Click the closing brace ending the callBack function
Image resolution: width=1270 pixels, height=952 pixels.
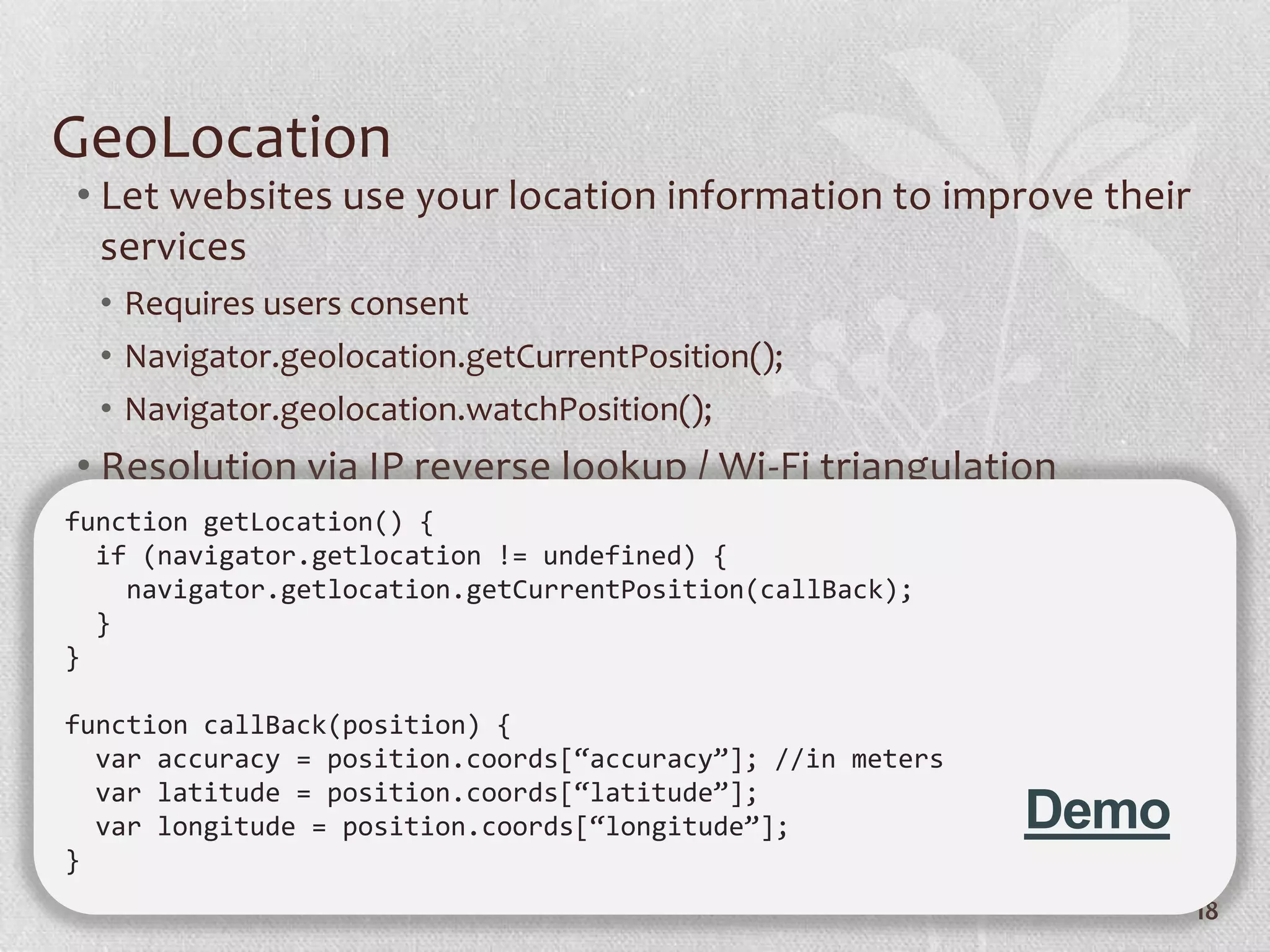[x=73, y=861]
